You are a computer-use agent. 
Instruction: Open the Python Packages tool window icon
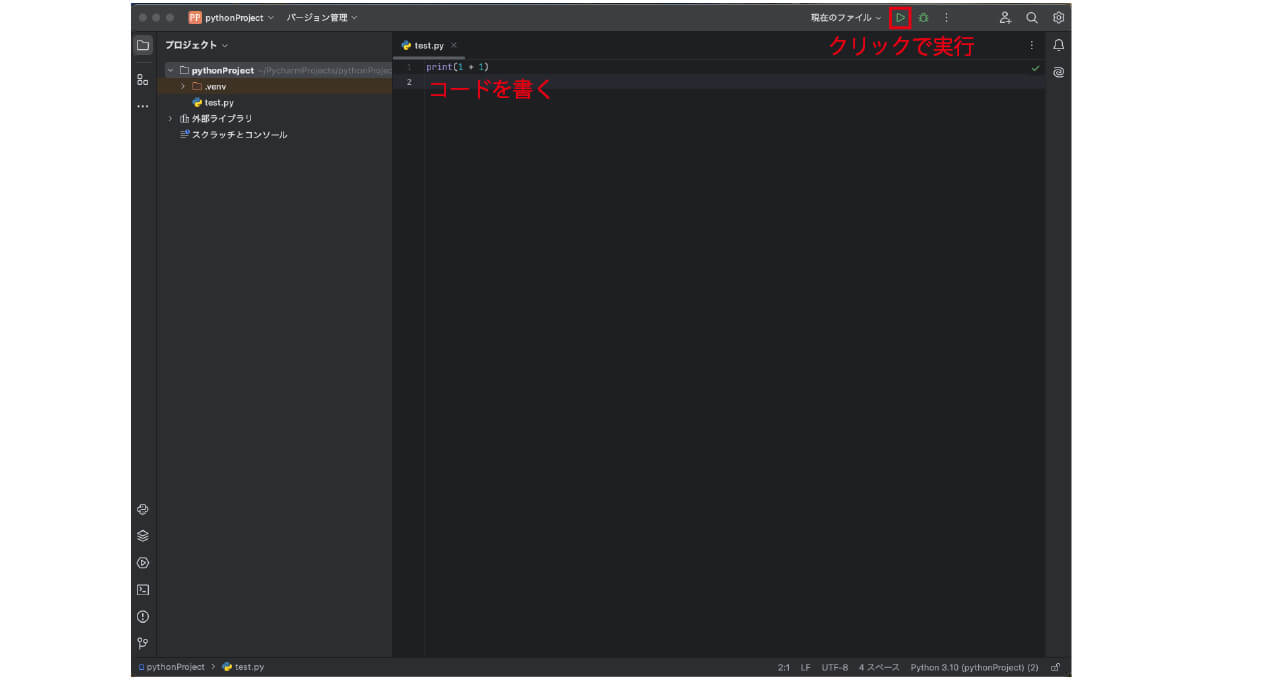[143, 509]
